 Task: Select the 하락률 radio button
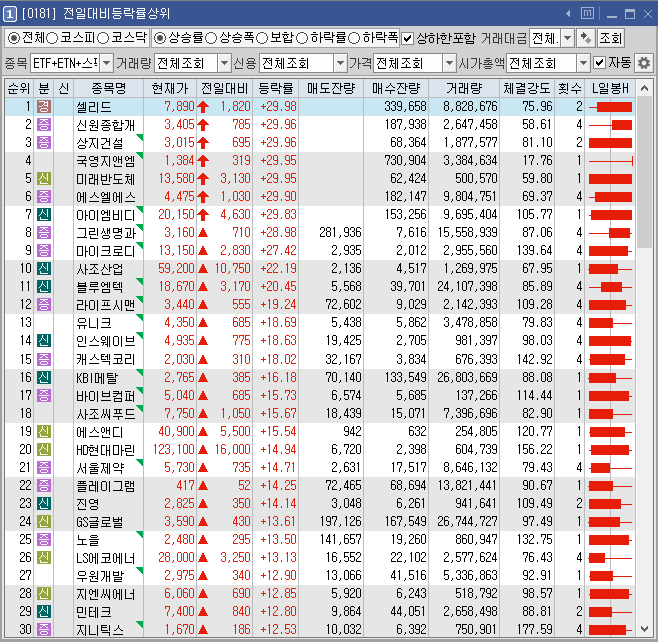point(302,38)
